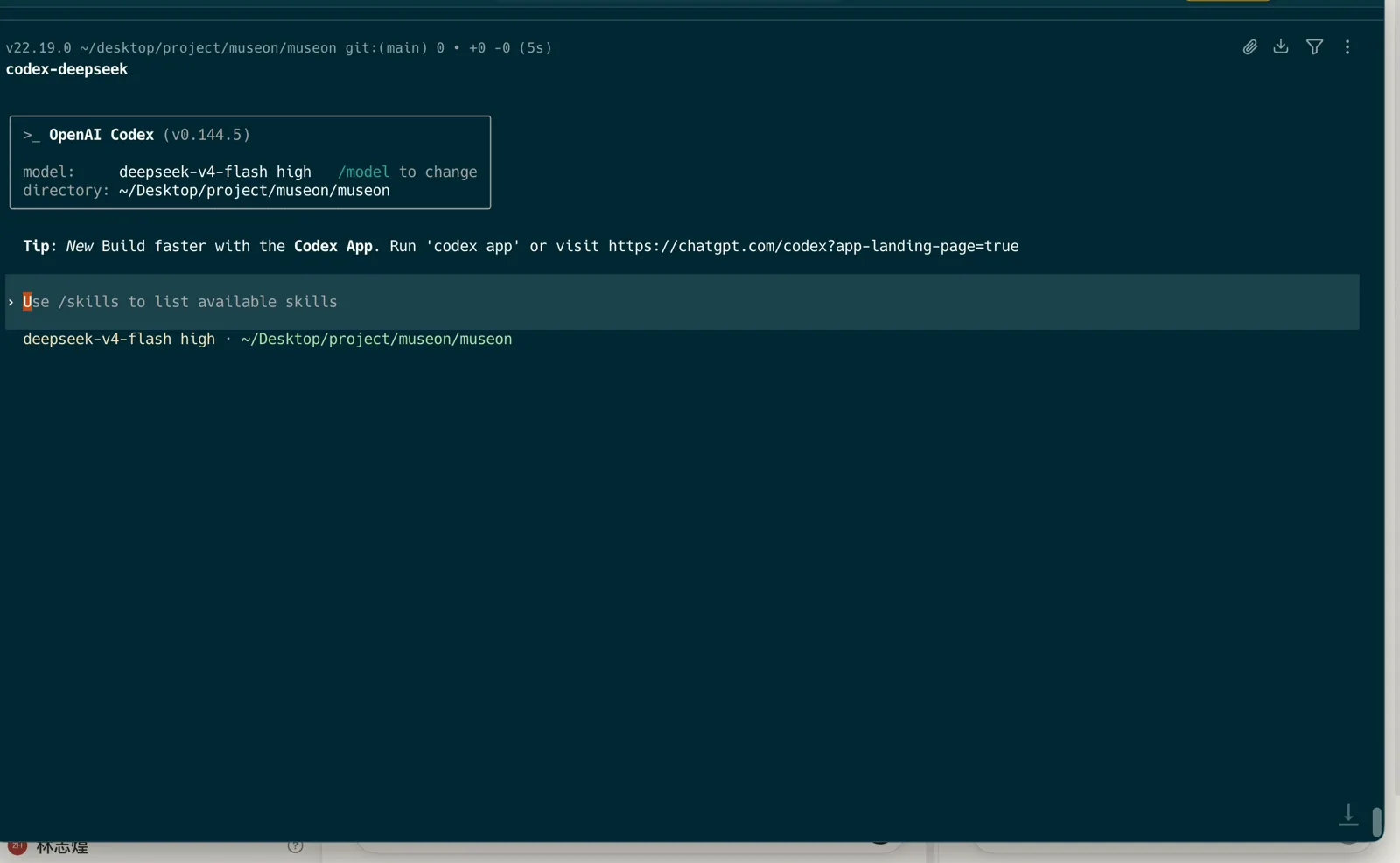Click the "git:(main)" branch indicator
Screen dimensions: 1400x863
[x=386, y=48]
